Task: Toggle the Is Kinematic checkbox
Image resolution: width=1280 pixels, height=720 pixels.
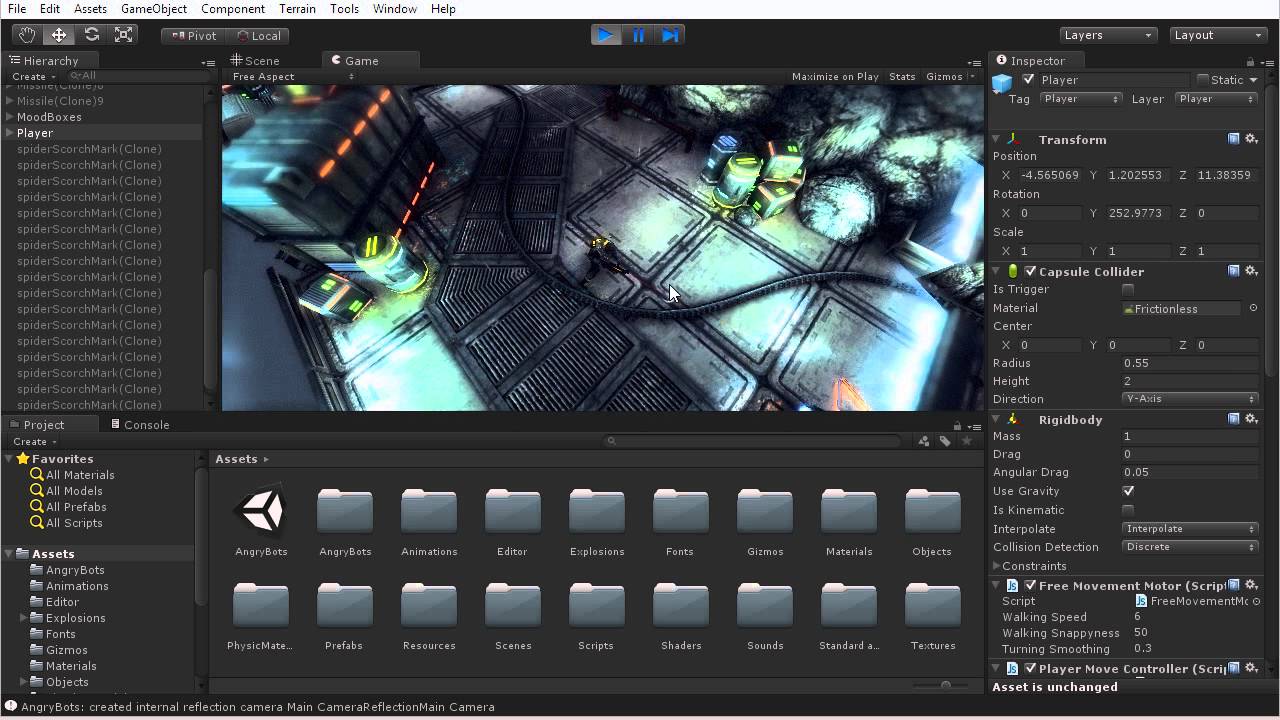Action: coord(1128,510)
